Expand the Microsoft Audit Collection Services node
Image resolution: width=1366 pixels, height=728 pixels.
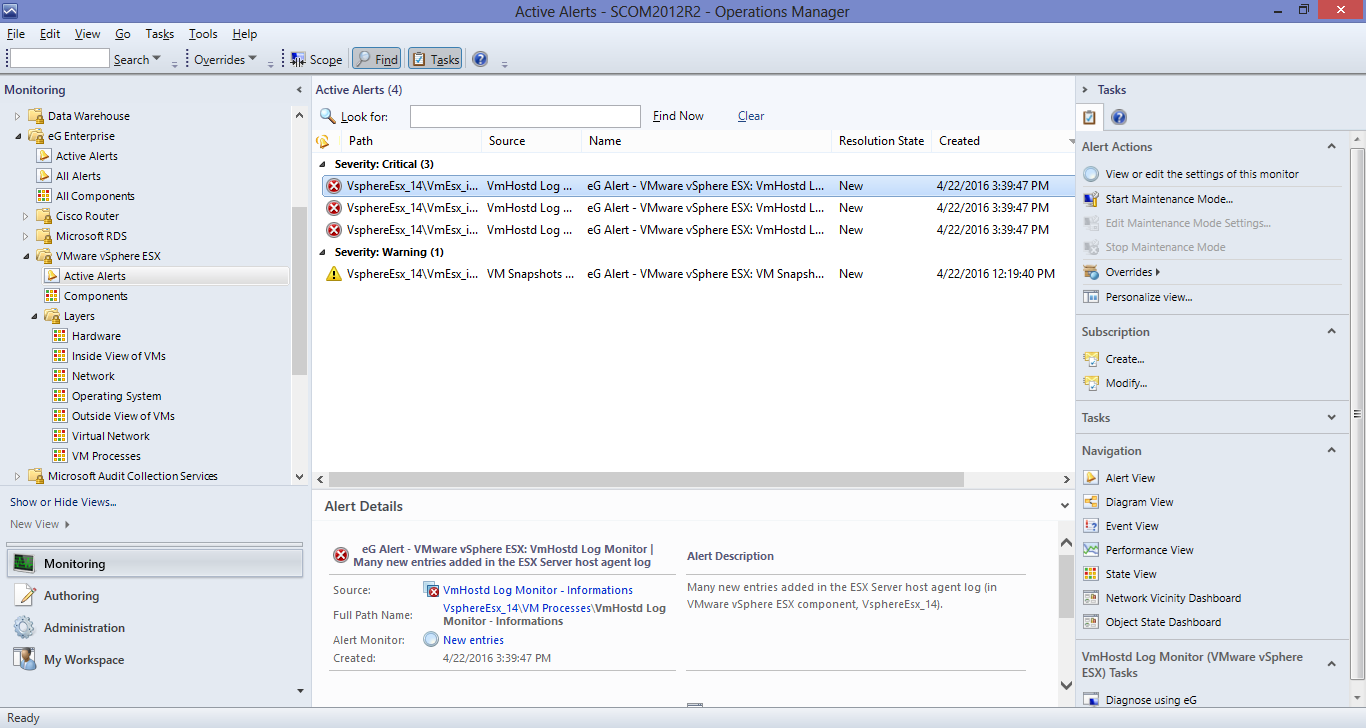[x=17, y=476]
